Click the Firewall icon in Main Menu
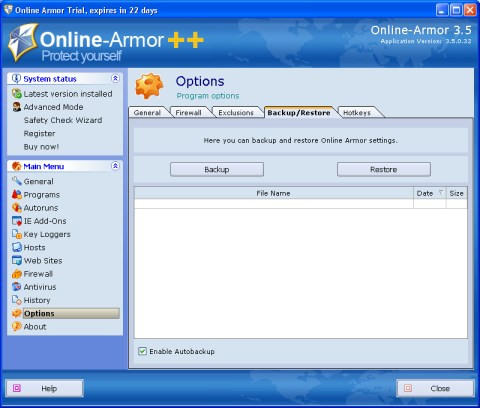Screen dimensions: 480x408 click(17, 274)
